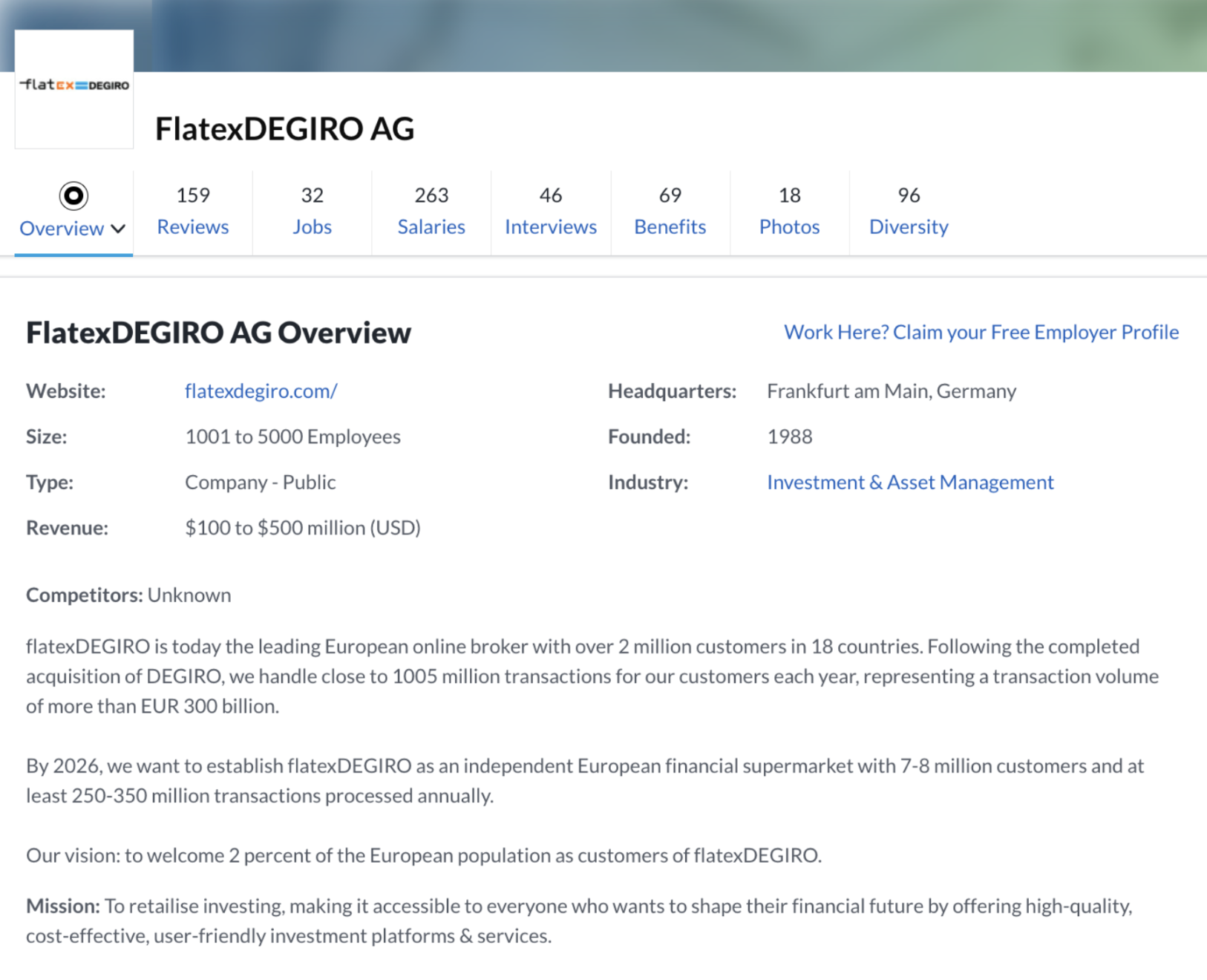
Task: Select the 1001 to 5000 Employees value
Action: 292,437
